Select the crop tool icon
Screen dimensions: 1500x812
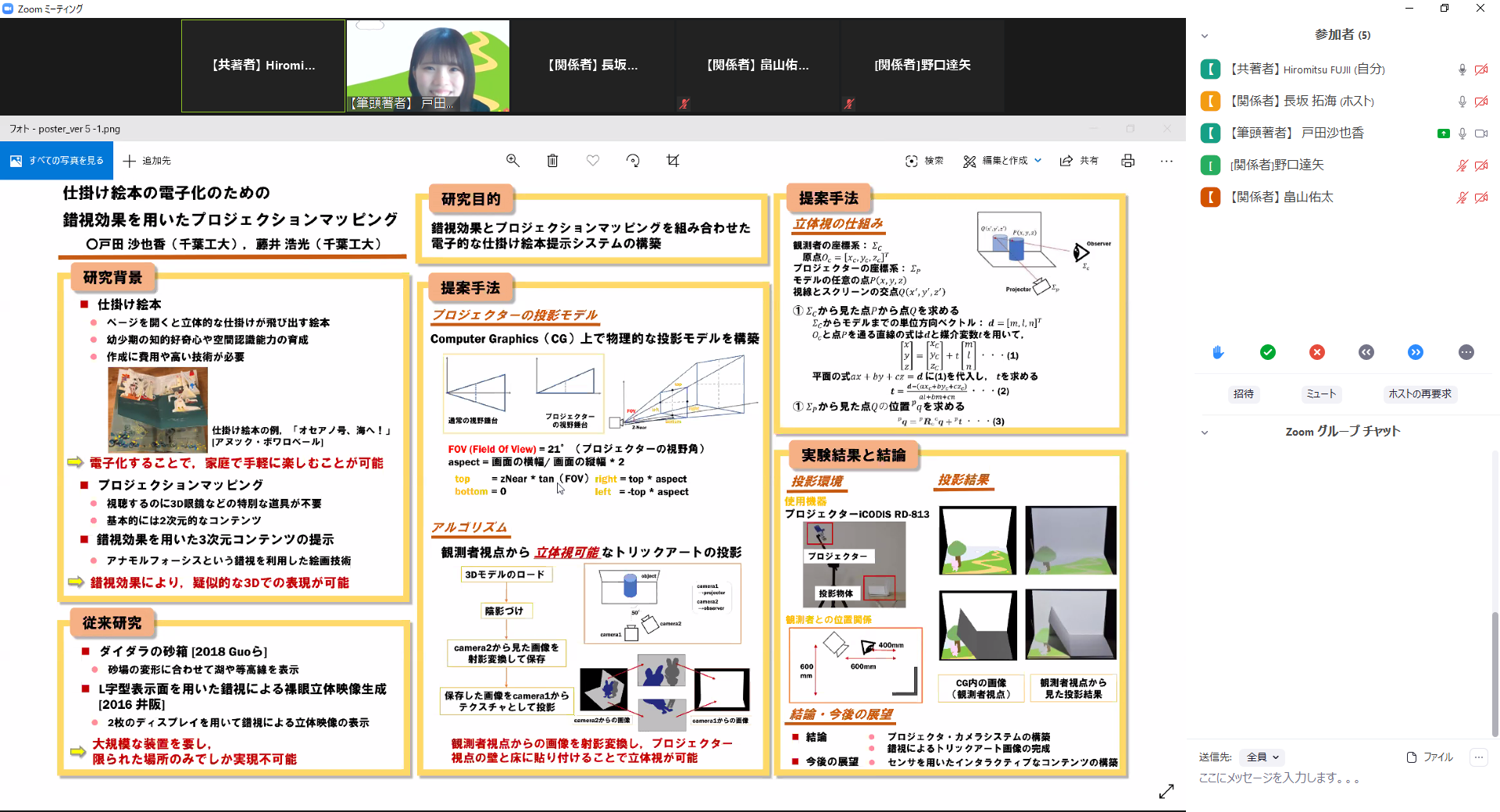[673, 160]
